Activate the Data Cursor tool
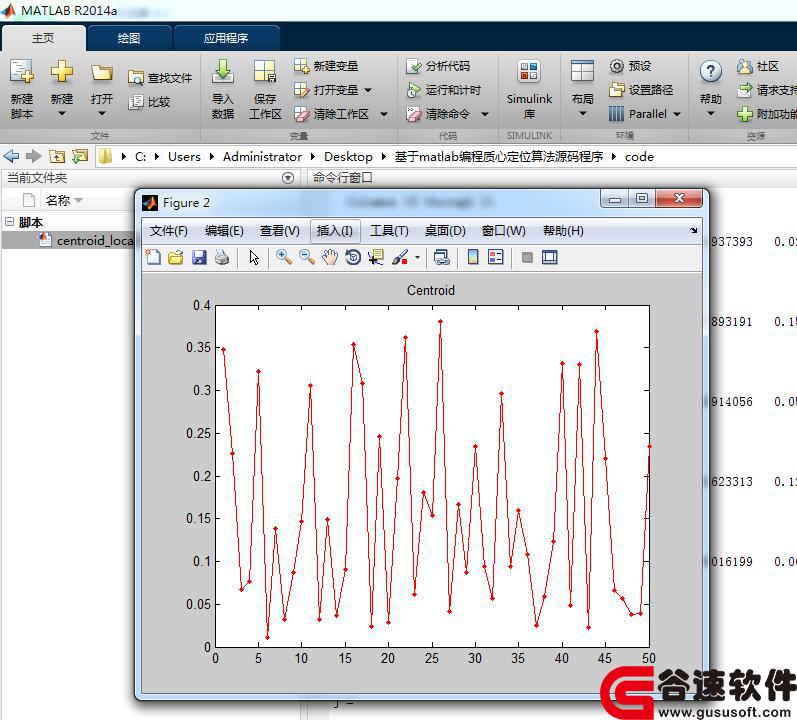797x720 pixels. tap(376, 257)
